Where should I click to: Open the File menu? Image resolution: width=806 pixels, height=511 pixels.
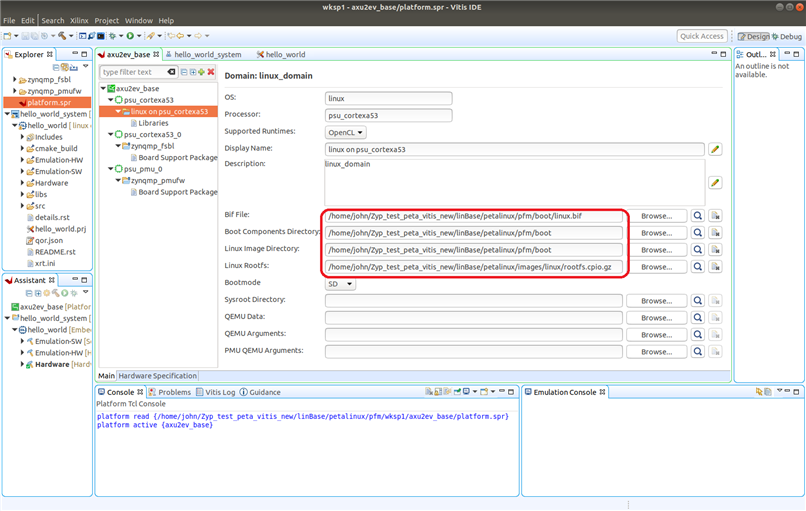[9, 21]
